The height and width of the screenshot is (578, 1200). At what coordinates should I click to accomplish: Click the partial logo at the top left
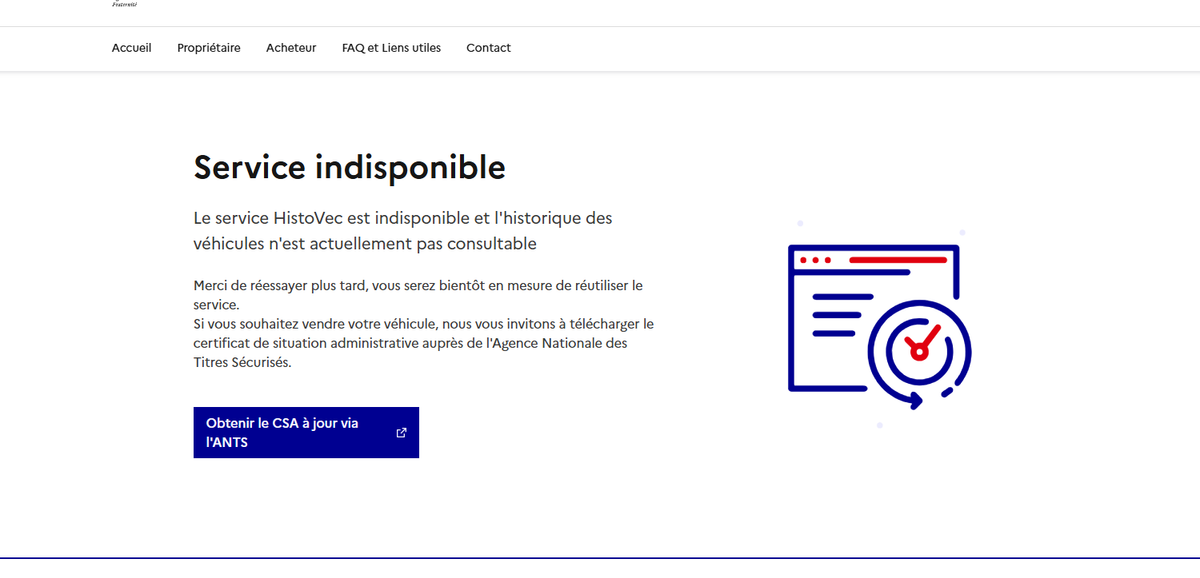125,4
